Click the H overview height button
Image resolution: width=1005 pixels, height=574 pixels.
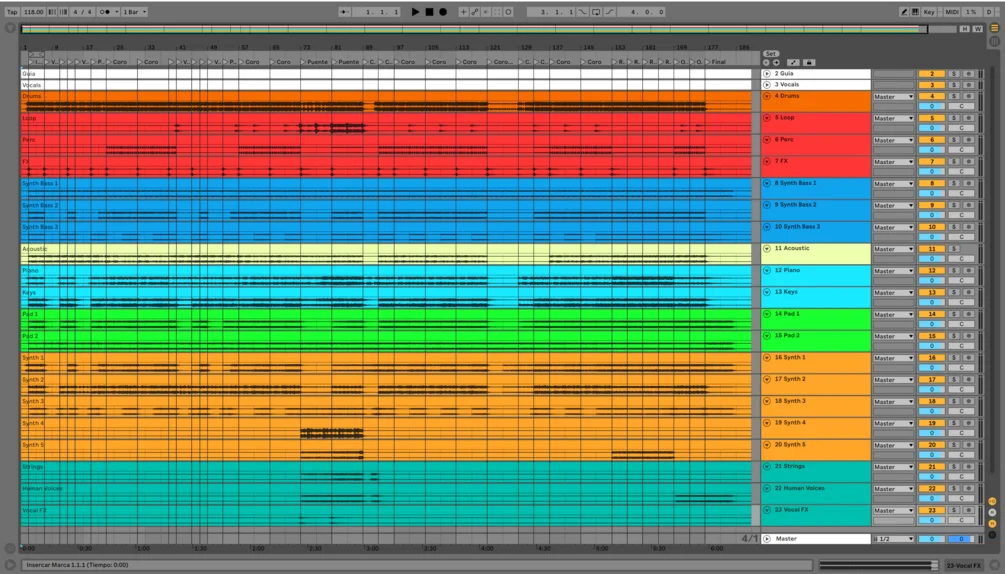coord(964,29)
